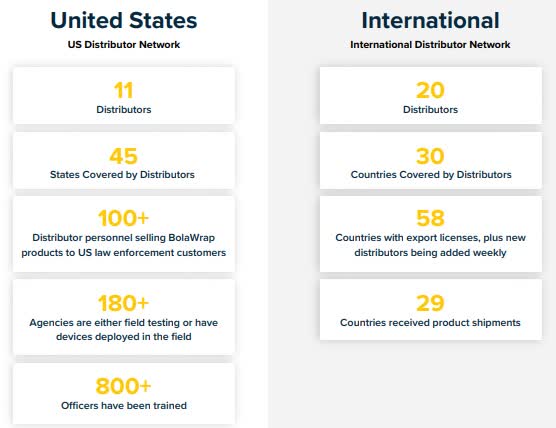Open the BolaWrap distributor personnel card text
Screen dimensions: 556x428
coord(124,245)
